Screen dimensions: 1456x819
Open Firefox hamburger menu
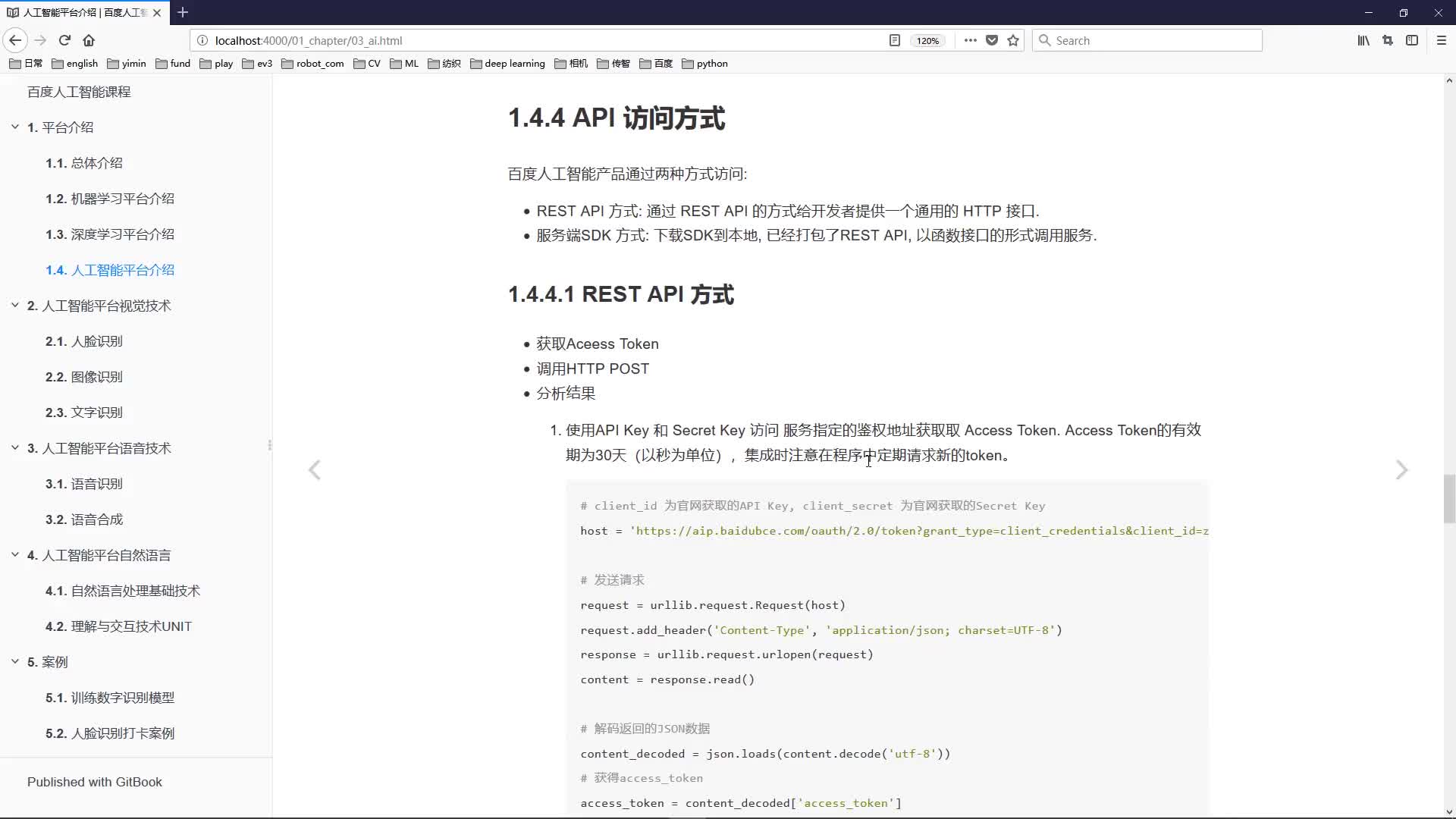tap(1442, 40)
